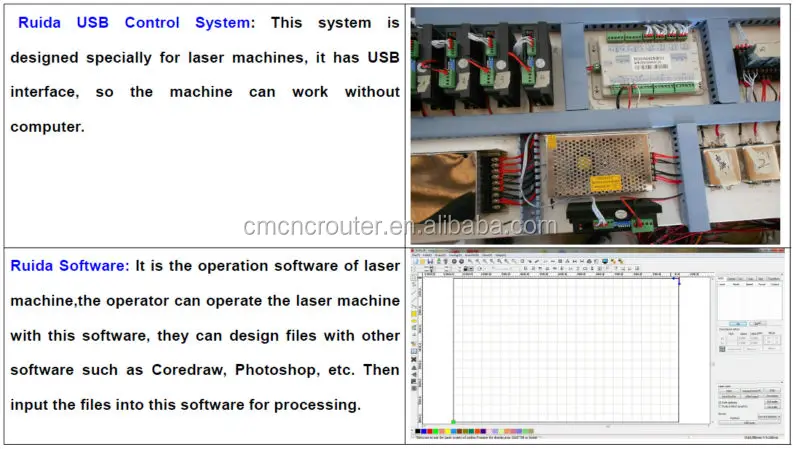Click the Stop button in laser work
Image resolution: width=800 pixels, height=449 pixels.
772,390
